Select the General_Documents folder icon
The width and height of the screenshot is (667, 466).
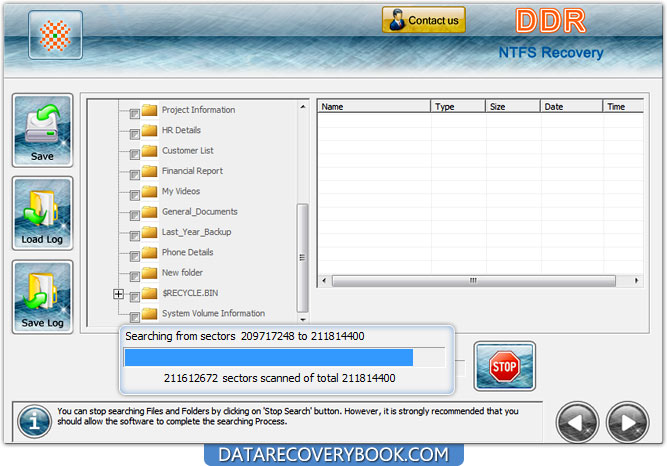click(149, 212)
